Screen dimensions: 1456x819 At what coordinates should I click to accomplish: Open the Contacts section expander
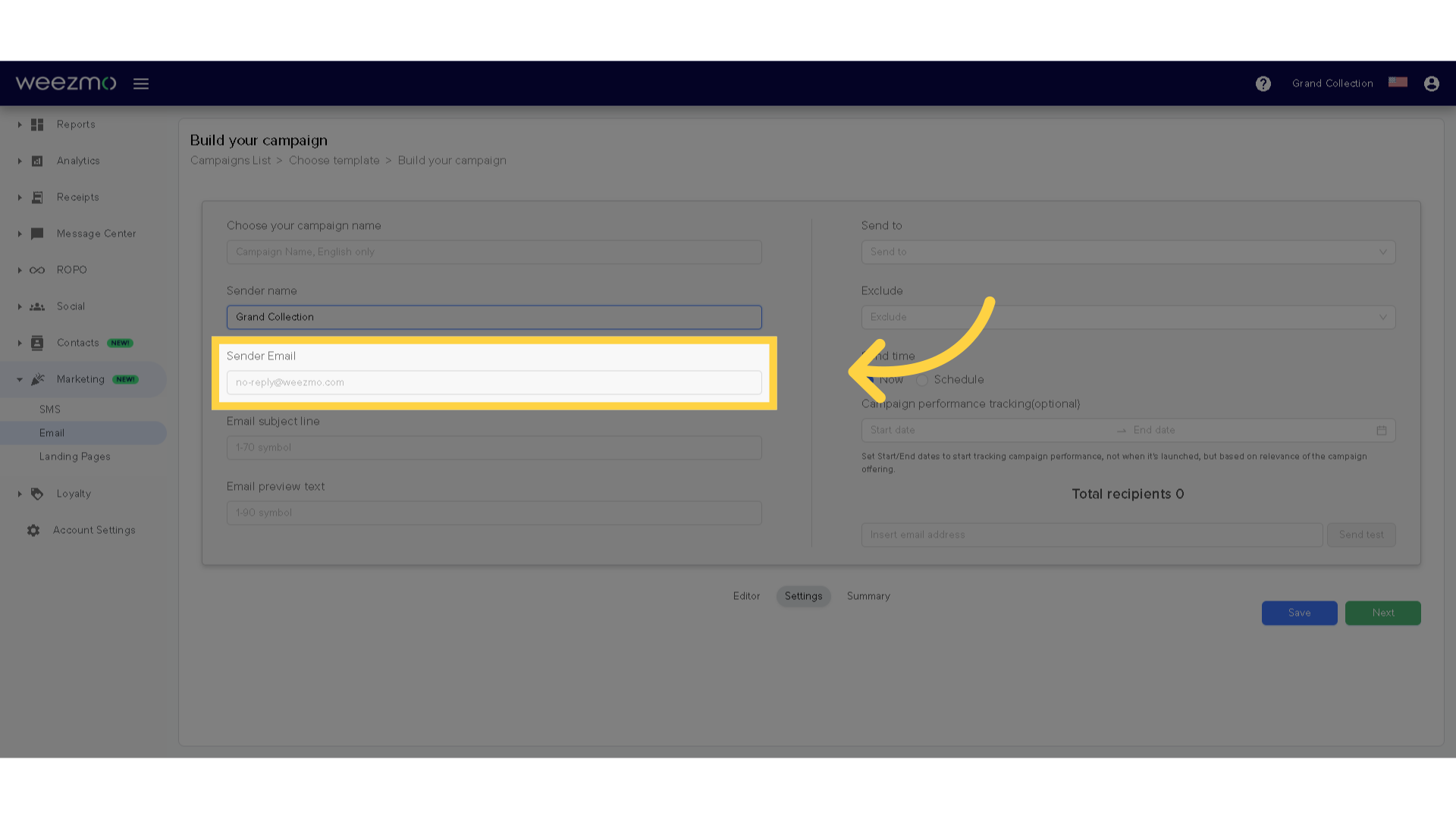coord(19,342)
